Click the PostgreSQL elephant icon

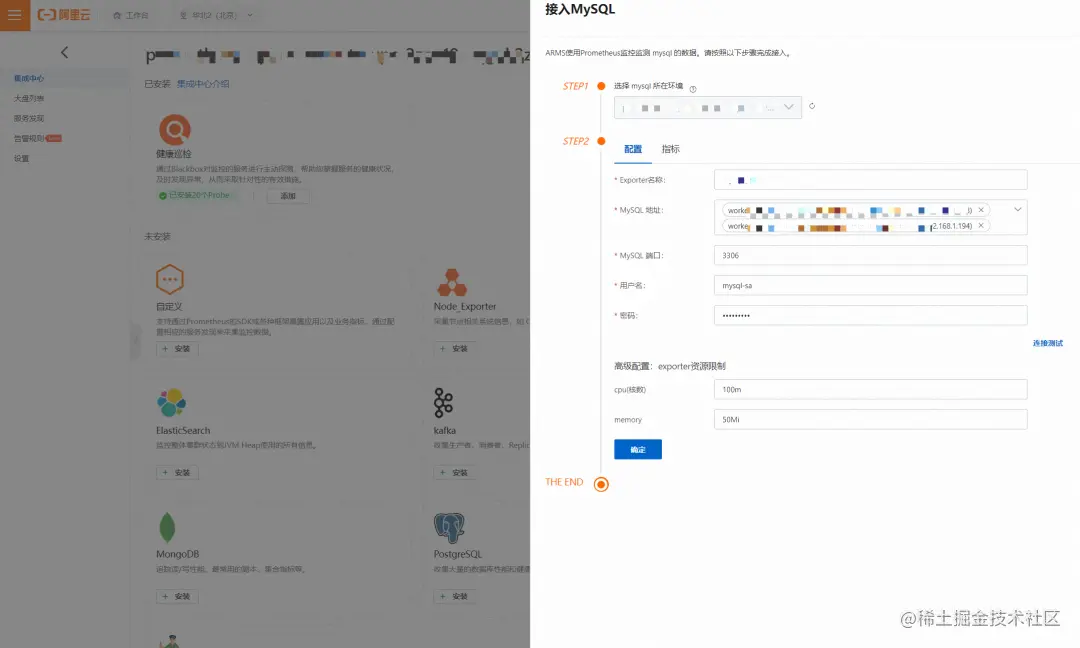click(449, 528)
